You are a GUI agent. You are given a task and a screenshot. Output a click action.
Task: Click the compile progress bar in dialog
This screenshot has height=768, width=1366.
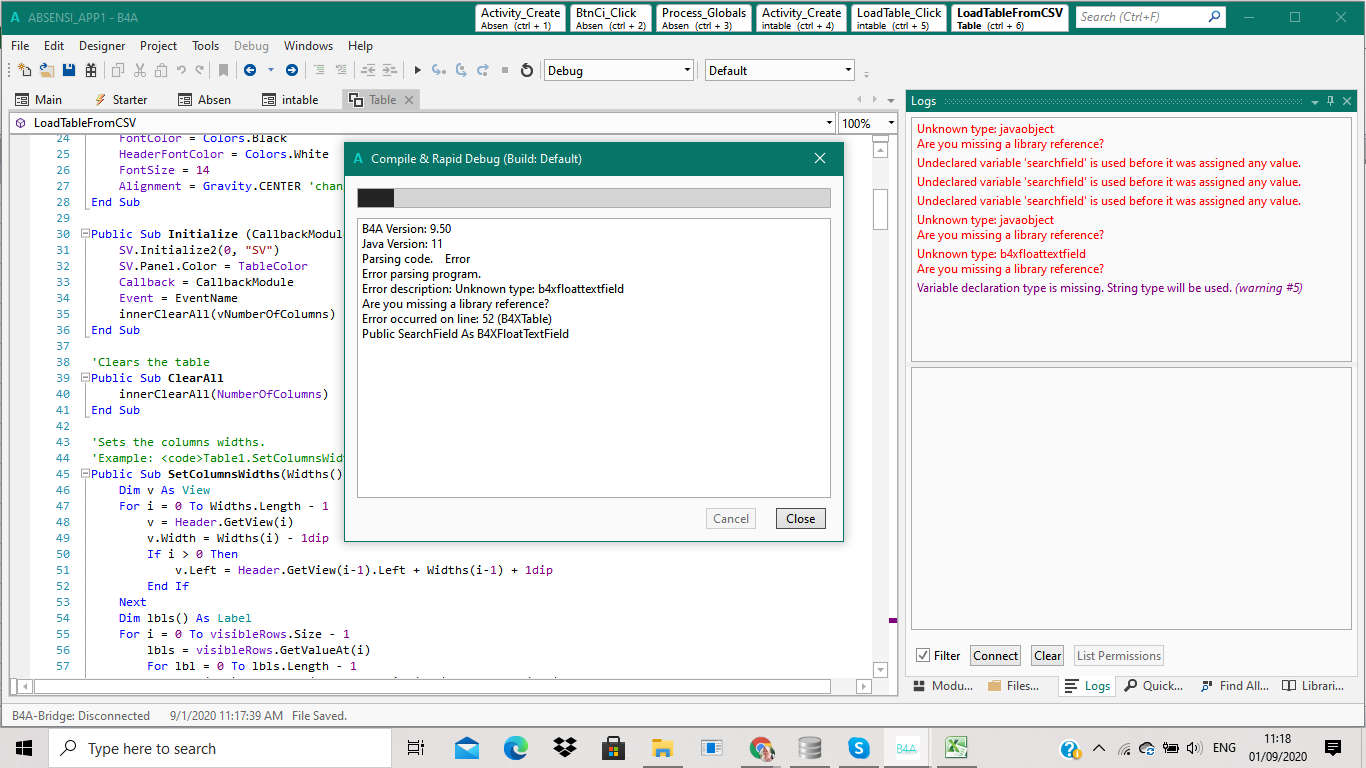(x=594, y=198)
